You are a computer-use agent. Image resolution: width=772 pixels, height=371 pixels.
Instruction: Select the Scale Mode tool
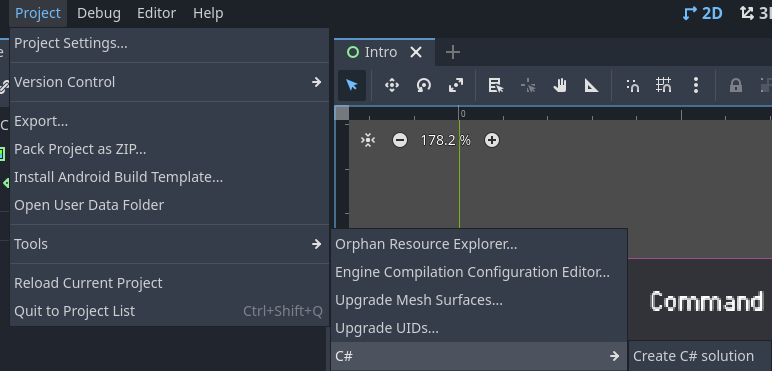(456, 85)
